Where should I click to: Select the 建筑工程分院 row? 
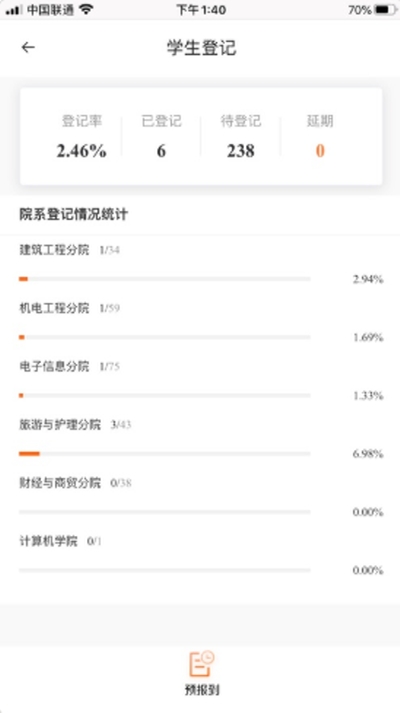(200, 265)
